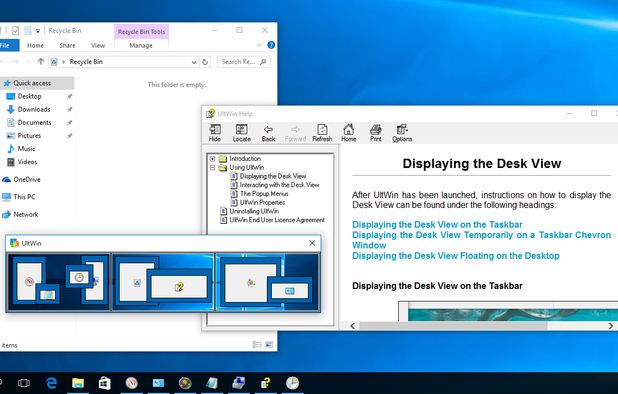Launch Microsoft Edge from the taskbar

point(51,383)
